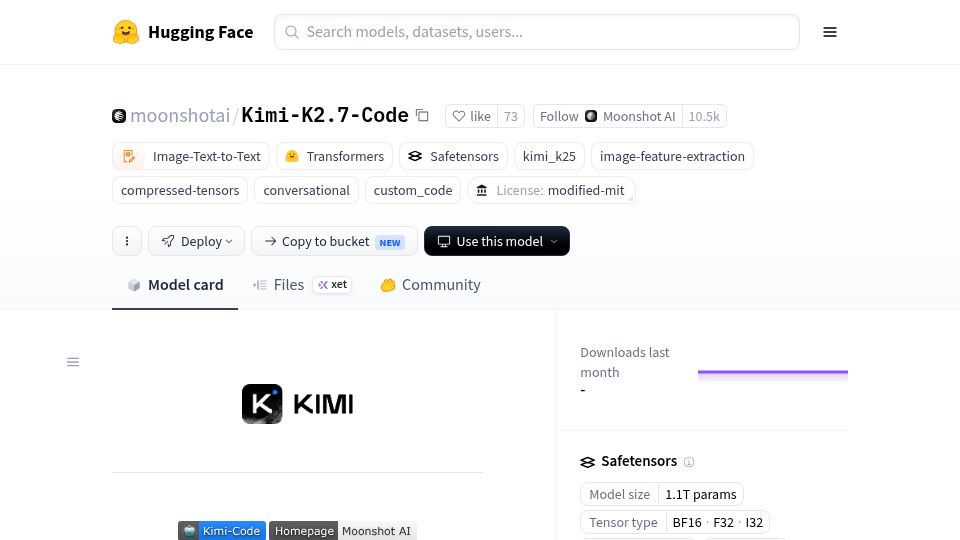The image size is (960, 540).
Task: Click the search magnifier icon
Action: click(x=292, y=32)
